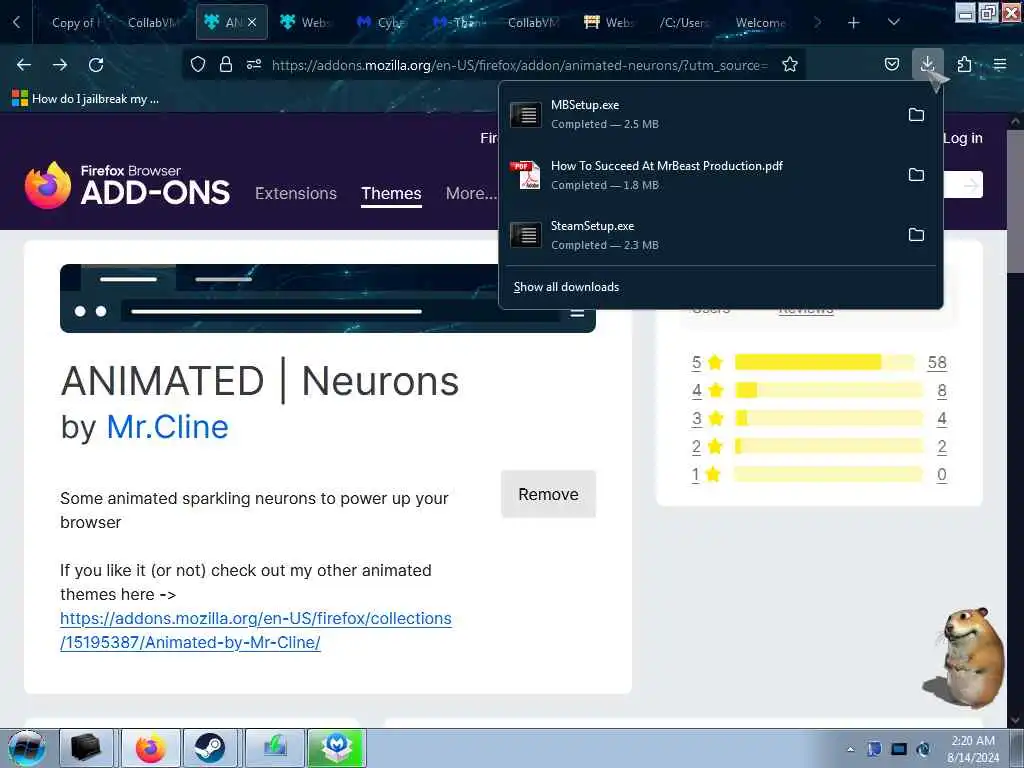
Task: Open the Mr.Cline author link
Action: pyautogui.click(x=167, y=427)
